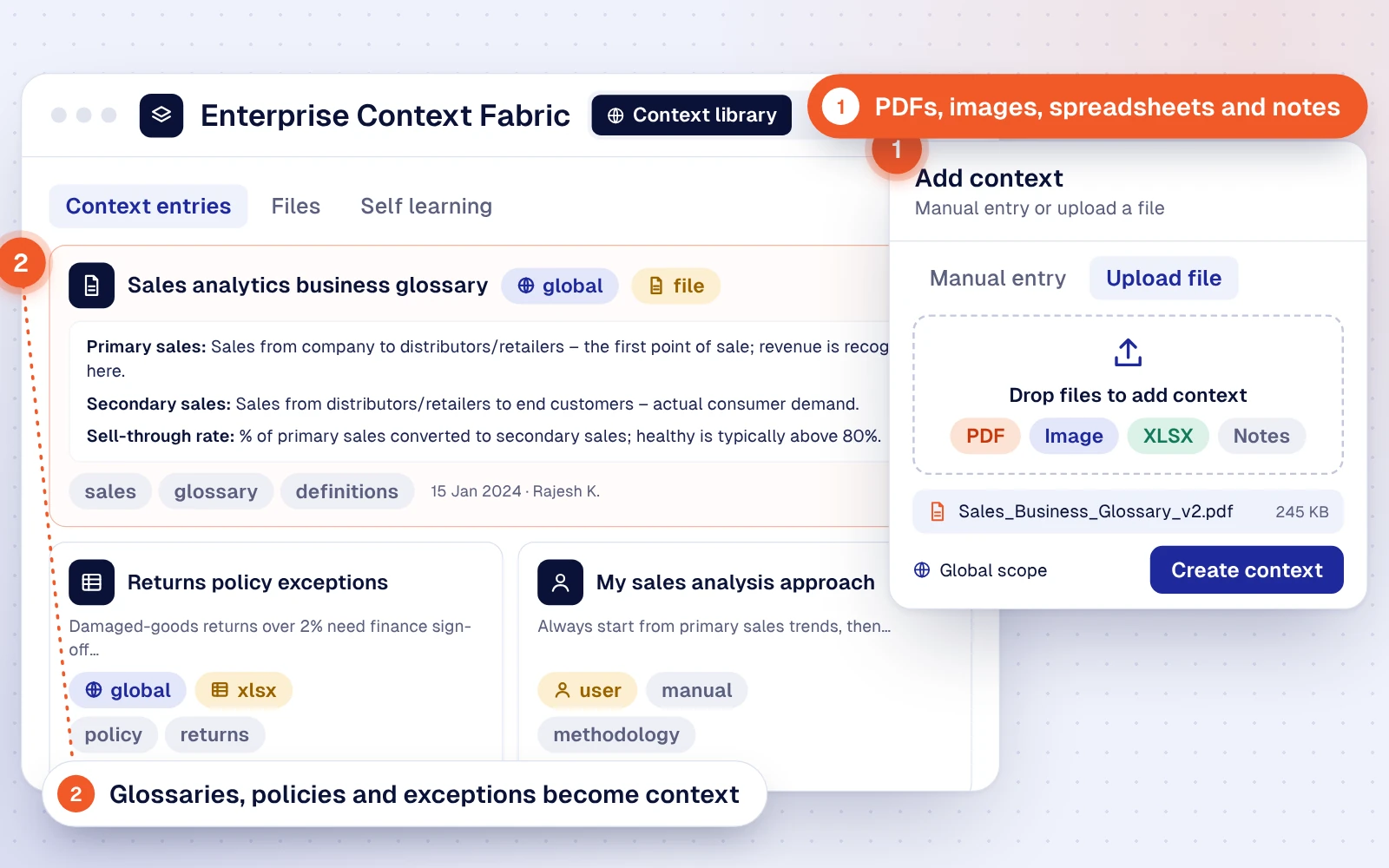Open the Files tab
This screenshot has height=868, width=1389.
(x=296, y=207)
